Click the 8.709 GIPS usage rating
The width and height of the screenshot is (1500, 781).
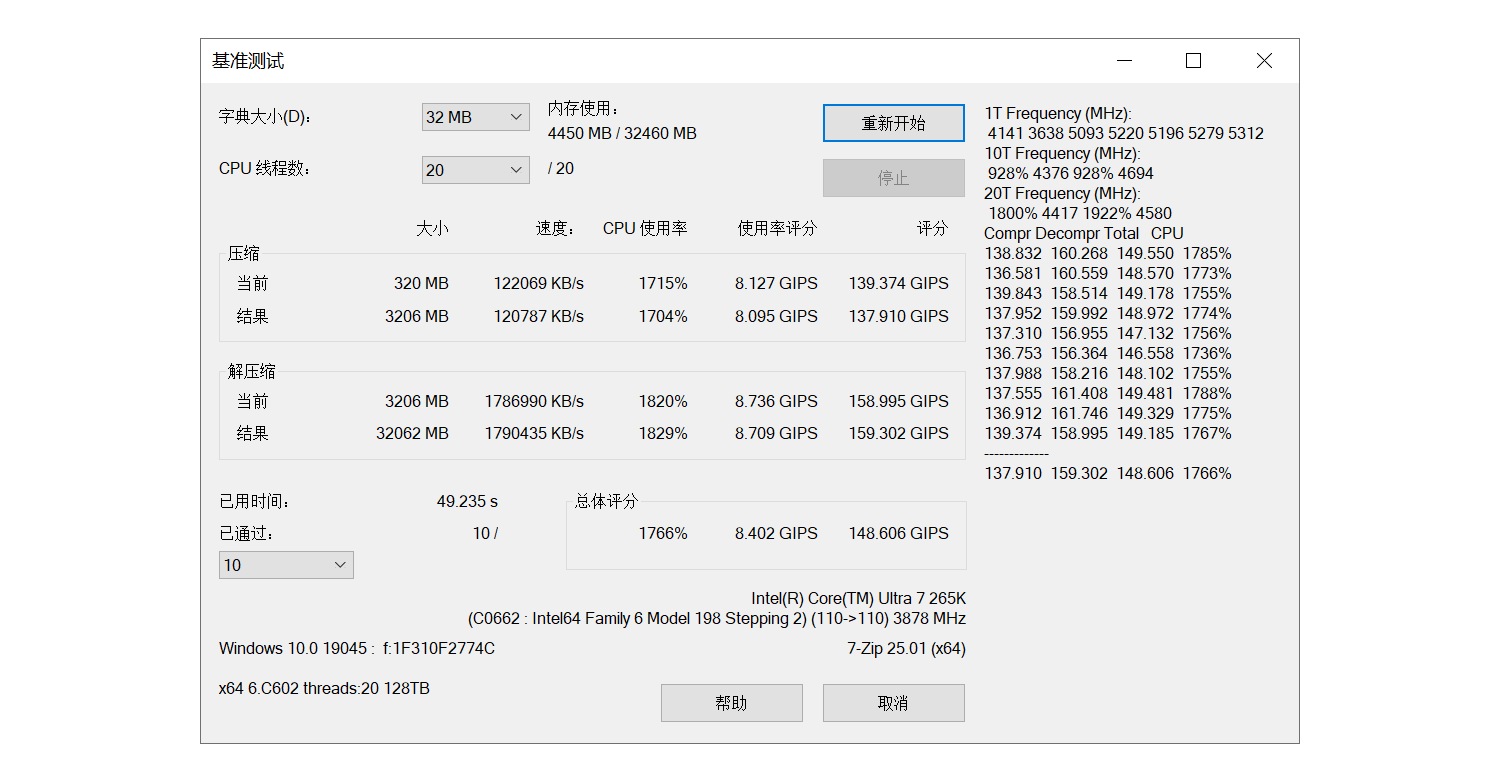776,433
